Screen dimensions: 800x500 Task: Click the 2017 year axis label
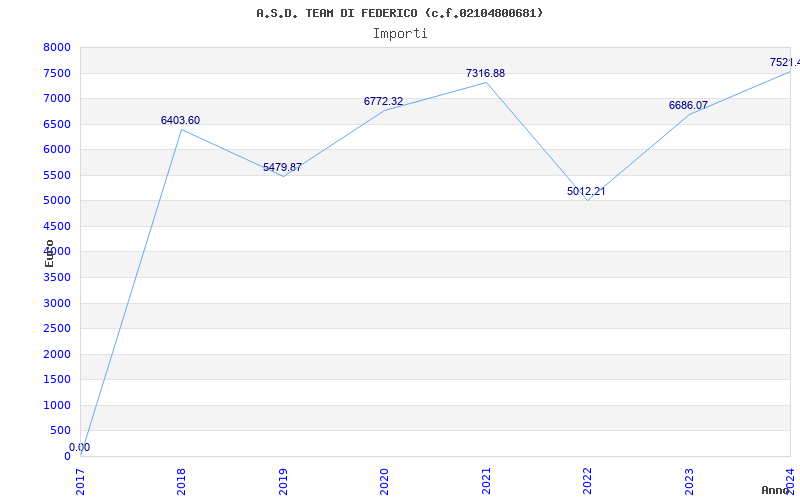click(80, 481)
